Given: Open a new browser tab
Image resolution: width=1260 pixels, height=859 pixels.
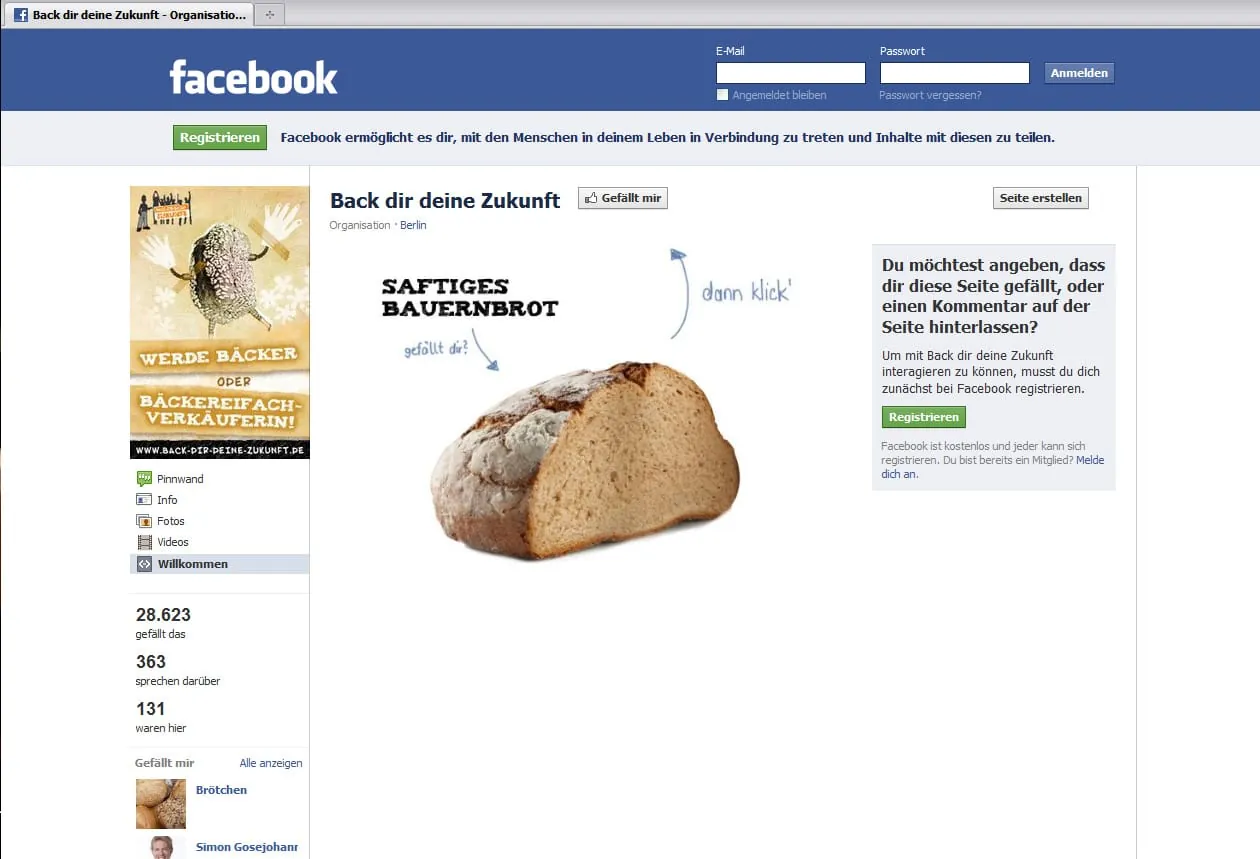Looking at the screenshot, I should [269, 15].
